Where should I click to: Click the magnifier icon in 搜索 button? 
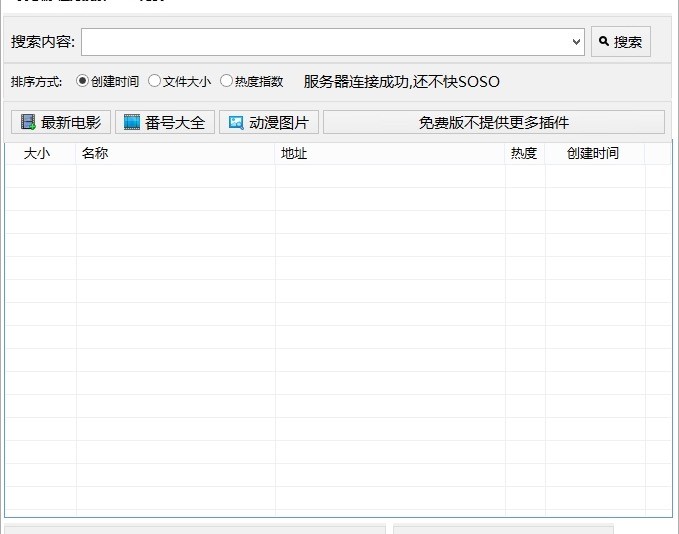click(604, 41)
